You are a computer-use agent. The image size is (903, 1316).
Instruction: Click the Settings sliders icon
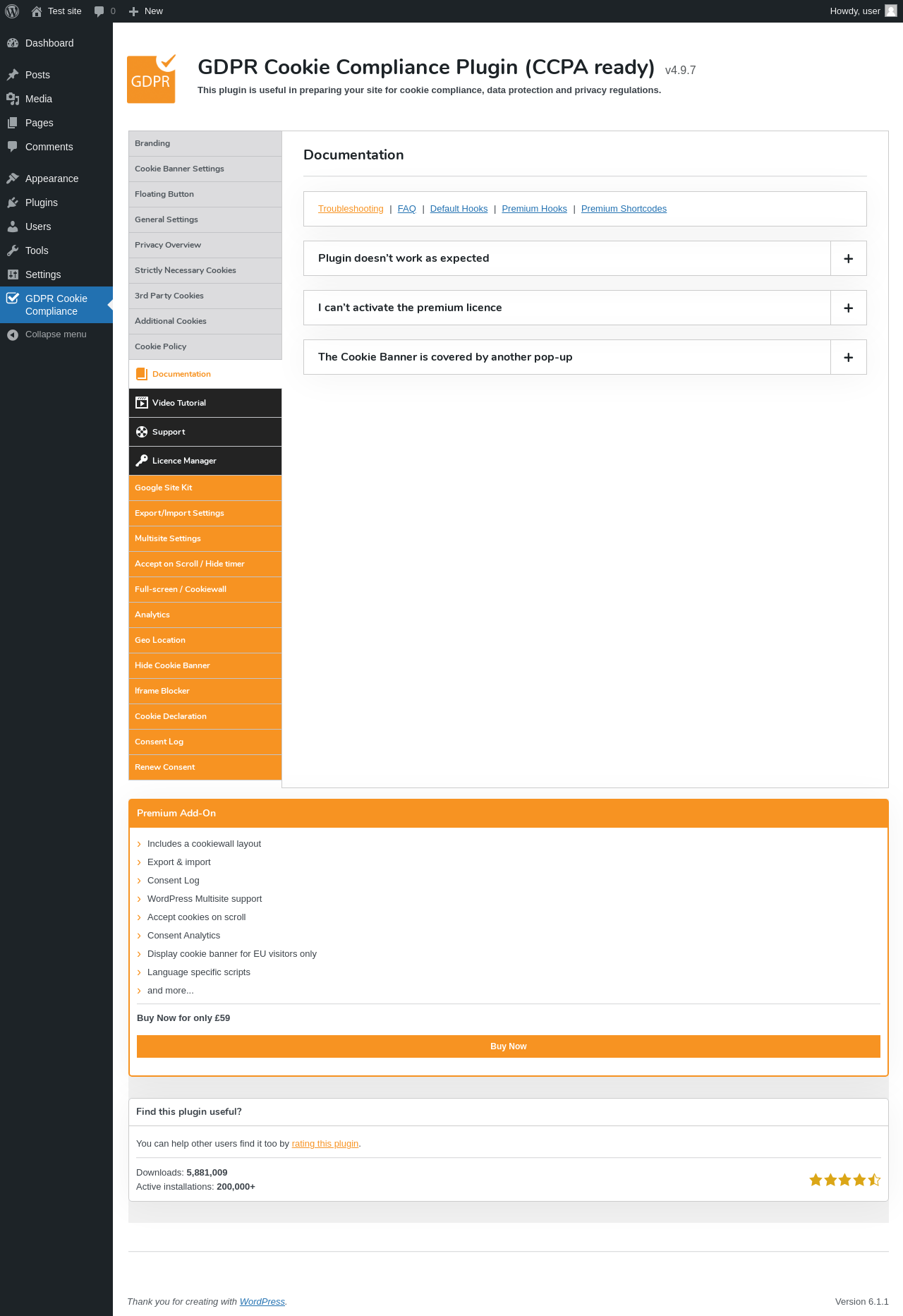(13, 274)
